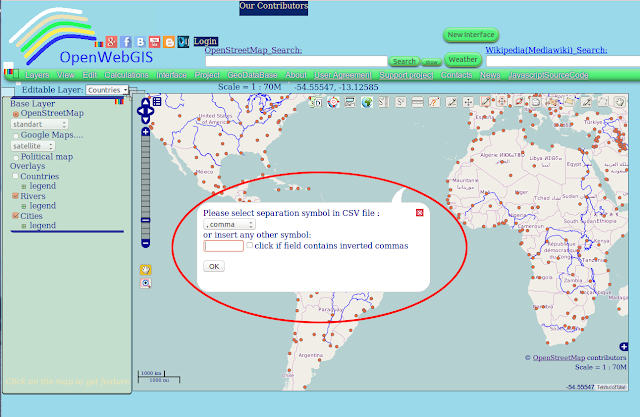Expand the Countries legend
The height and width of the screenshot is (417, 640).
click(24, 186)
